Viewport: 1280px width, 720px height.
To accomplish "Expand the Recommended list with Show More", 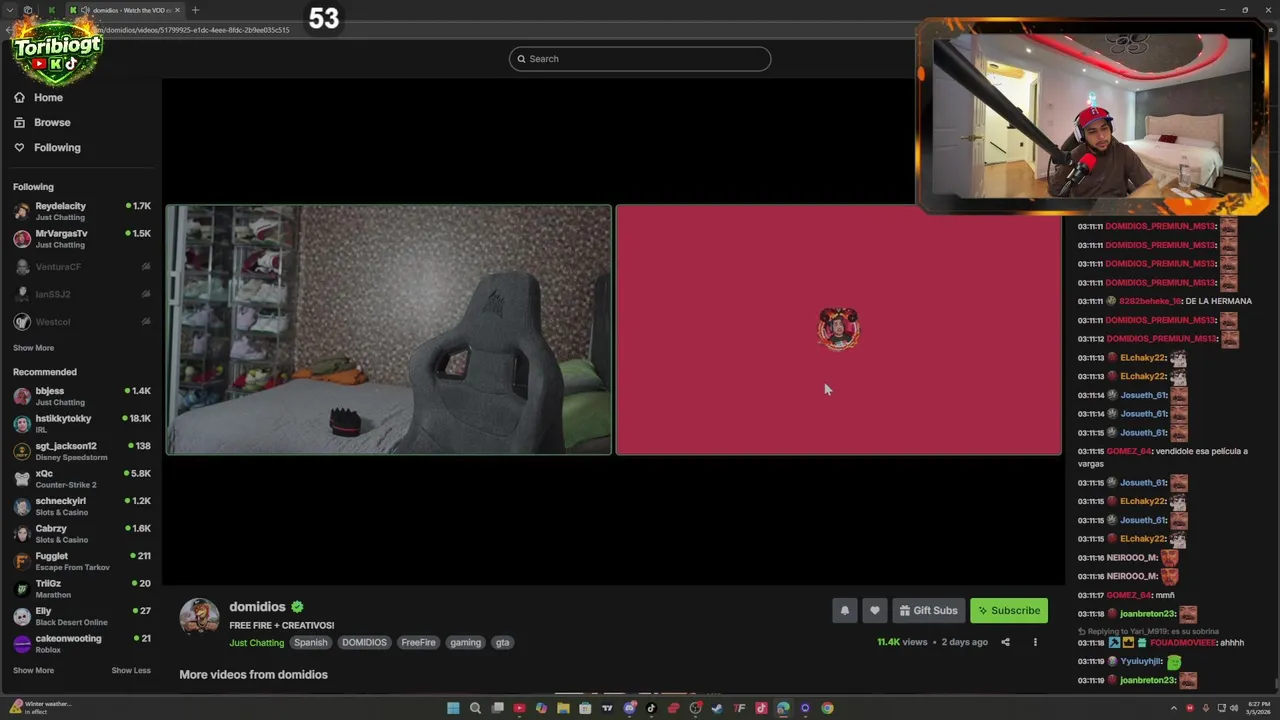I will (x=33, y=670).
